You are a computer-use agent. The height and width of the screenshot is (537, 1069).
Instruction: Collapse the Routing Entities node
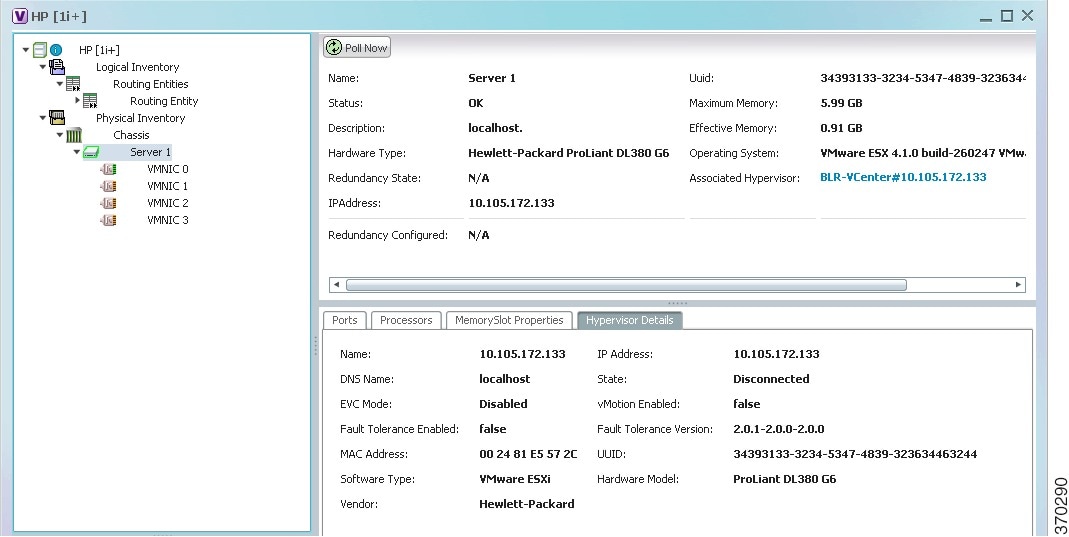[60, 84]
